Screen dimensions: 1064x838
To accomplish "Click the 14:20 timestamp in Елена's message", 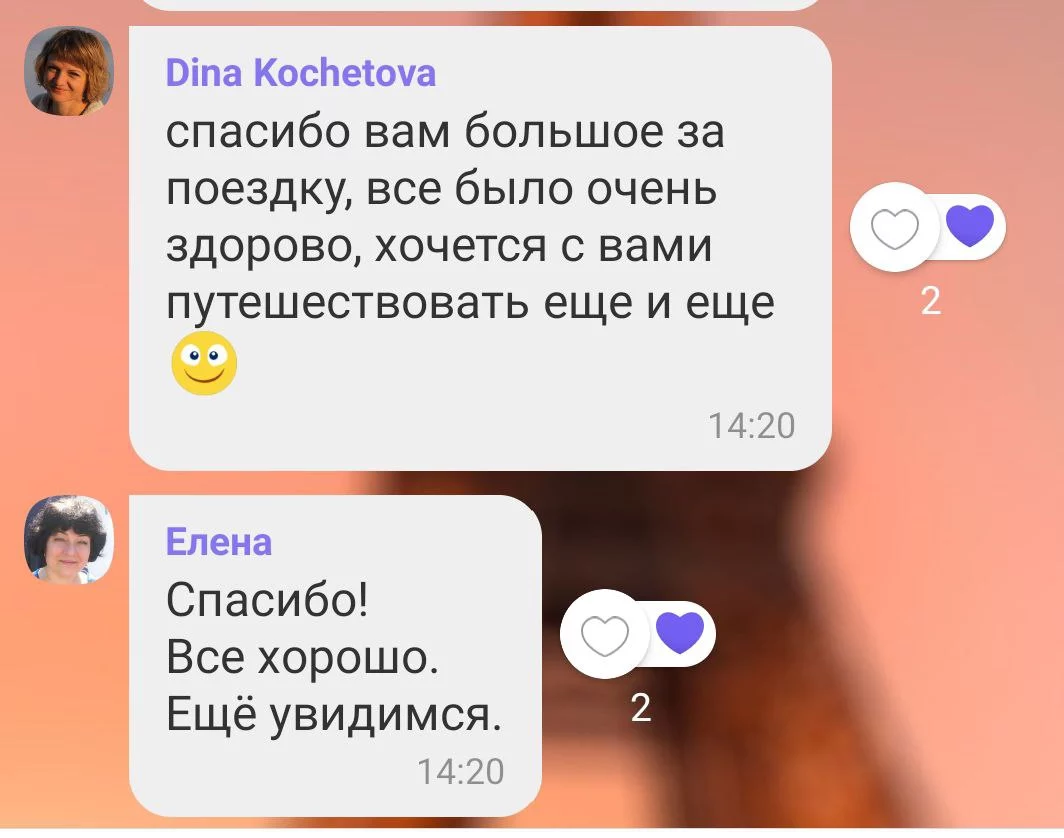I will tap(461, 772).
